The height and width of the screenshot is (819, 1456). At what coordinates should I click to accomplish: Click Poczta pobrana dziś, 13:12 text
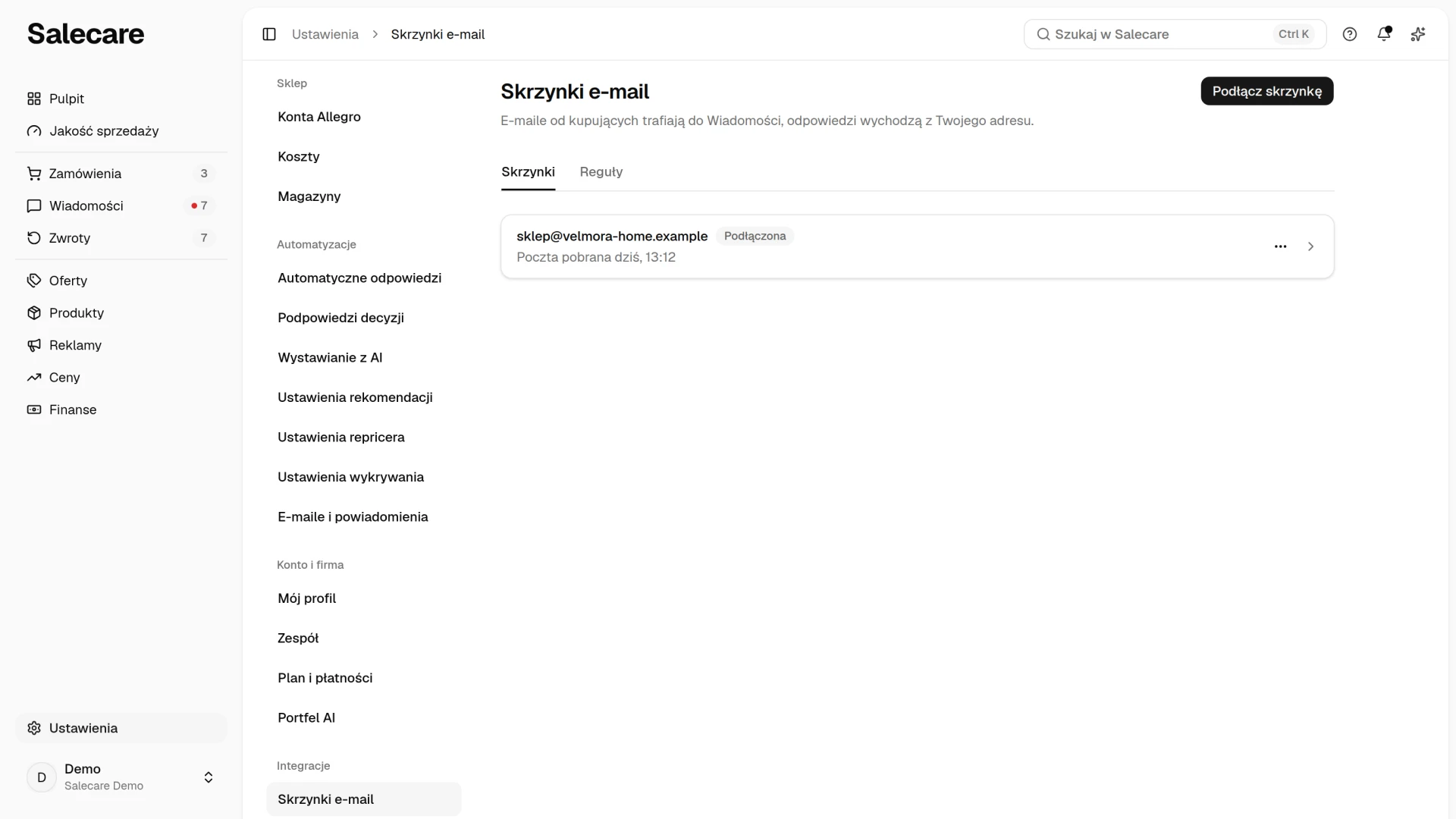tap(596, 257)
